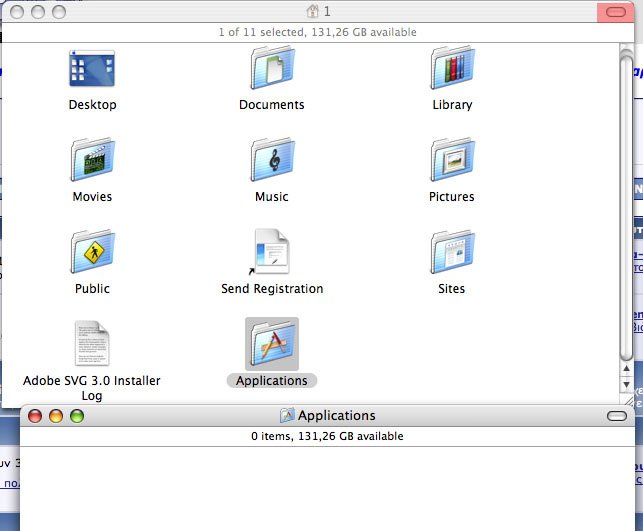Viewport: 643px width, 531px height.
Task: Click the "Desktop" label
Action: tap(92, 105)
